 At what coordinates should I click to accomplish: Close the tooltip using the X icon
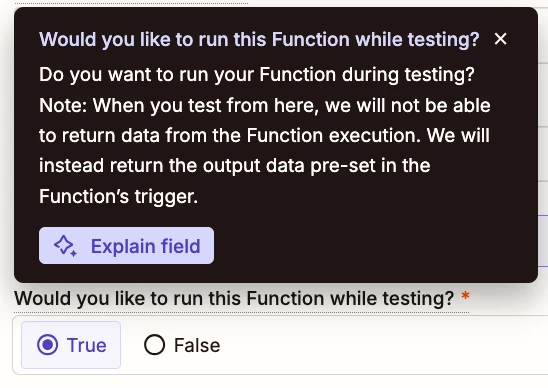coord(500,39)
